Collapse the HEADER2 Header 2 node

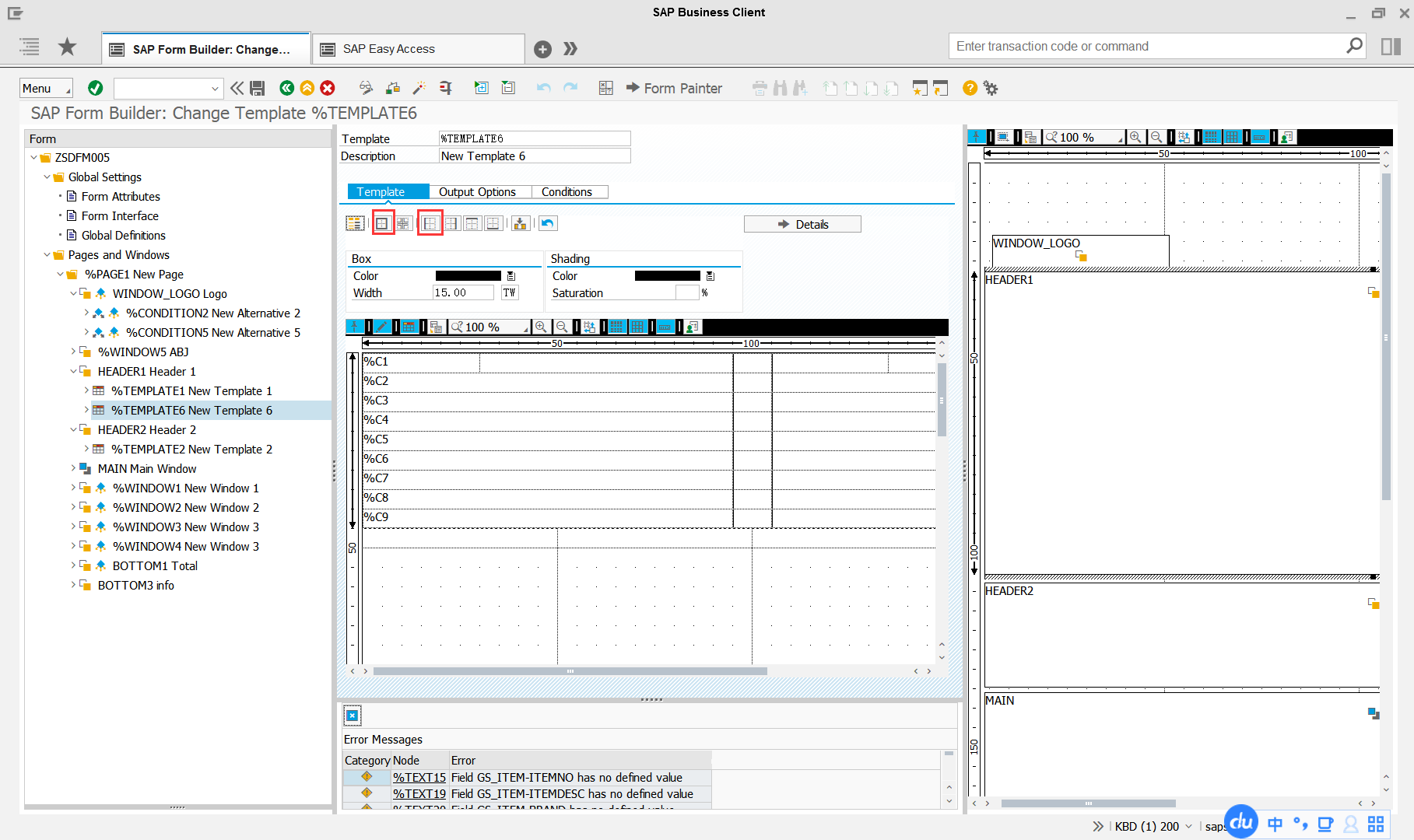pyautogui.click(x=73, y=429)
